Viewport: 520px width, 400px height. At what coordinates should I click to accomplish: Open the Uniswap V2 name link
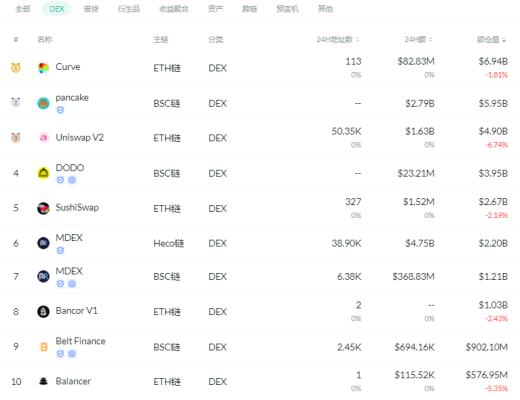click(x=80, y=137)
